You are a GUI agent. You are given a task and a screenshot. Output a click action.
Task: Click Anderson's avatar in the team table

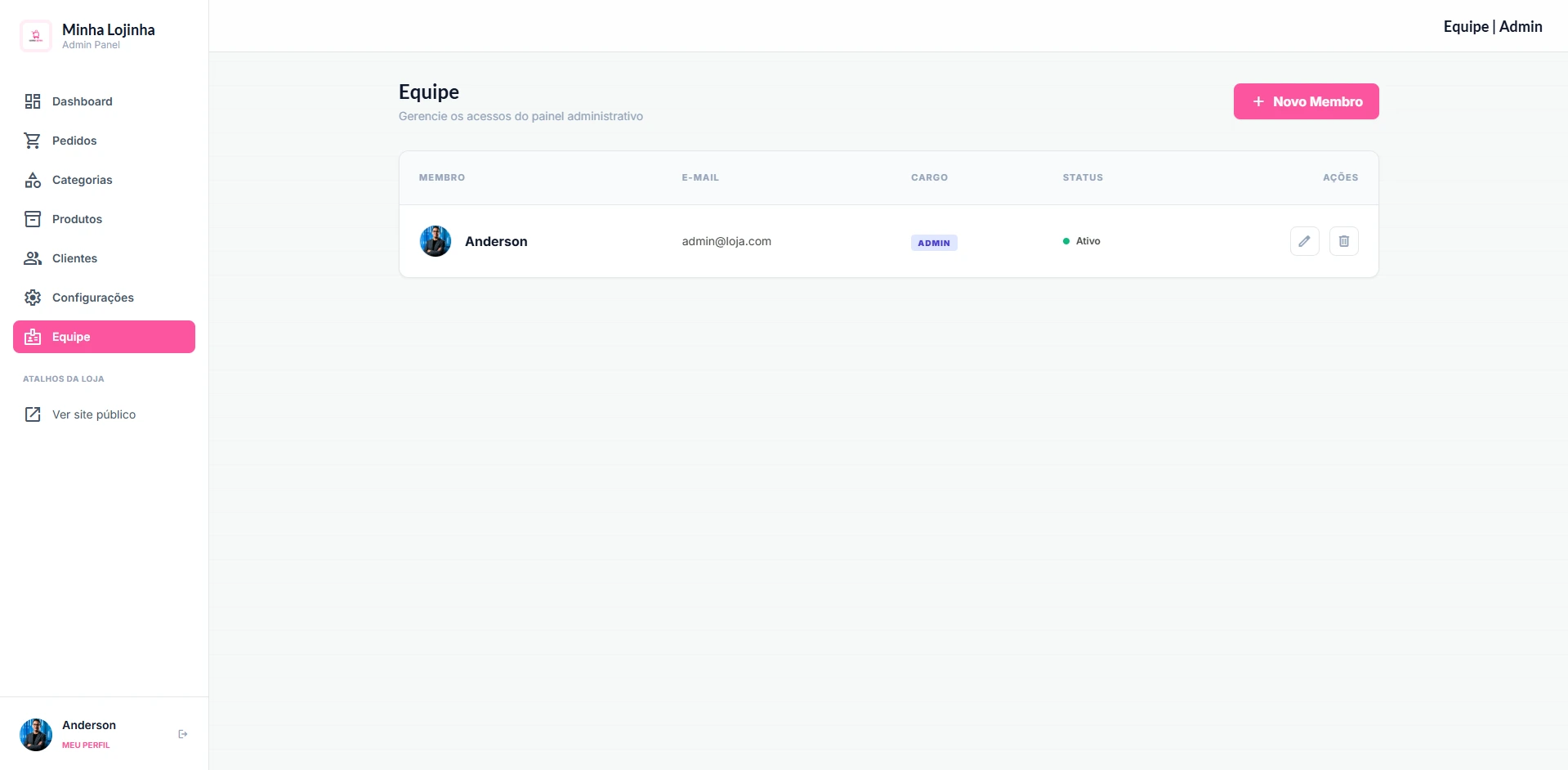pyautogui.click(x=436, y=241)
